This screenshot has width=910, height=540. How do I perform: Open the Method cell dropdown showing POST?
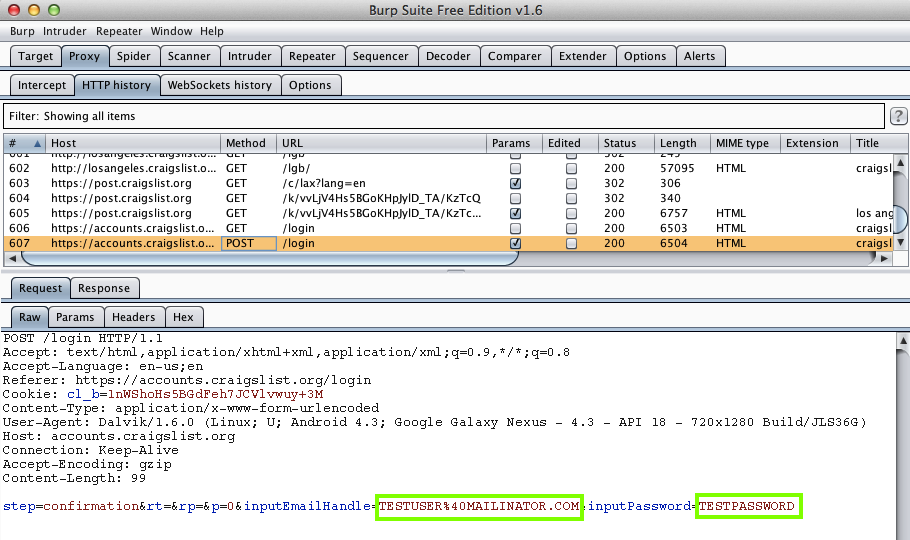click(248, 243)
